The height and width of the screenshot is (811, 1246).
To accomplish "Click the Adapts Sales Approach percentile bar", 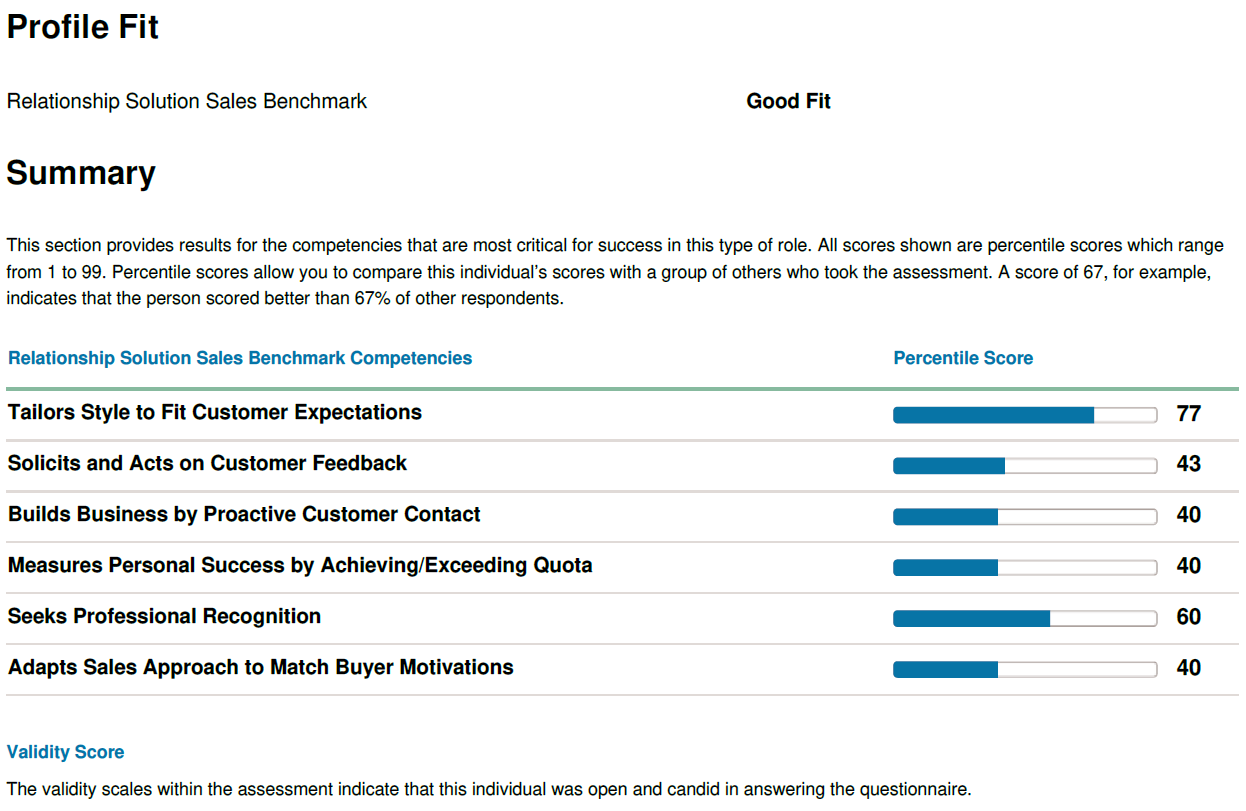I will click(1025, 670).
